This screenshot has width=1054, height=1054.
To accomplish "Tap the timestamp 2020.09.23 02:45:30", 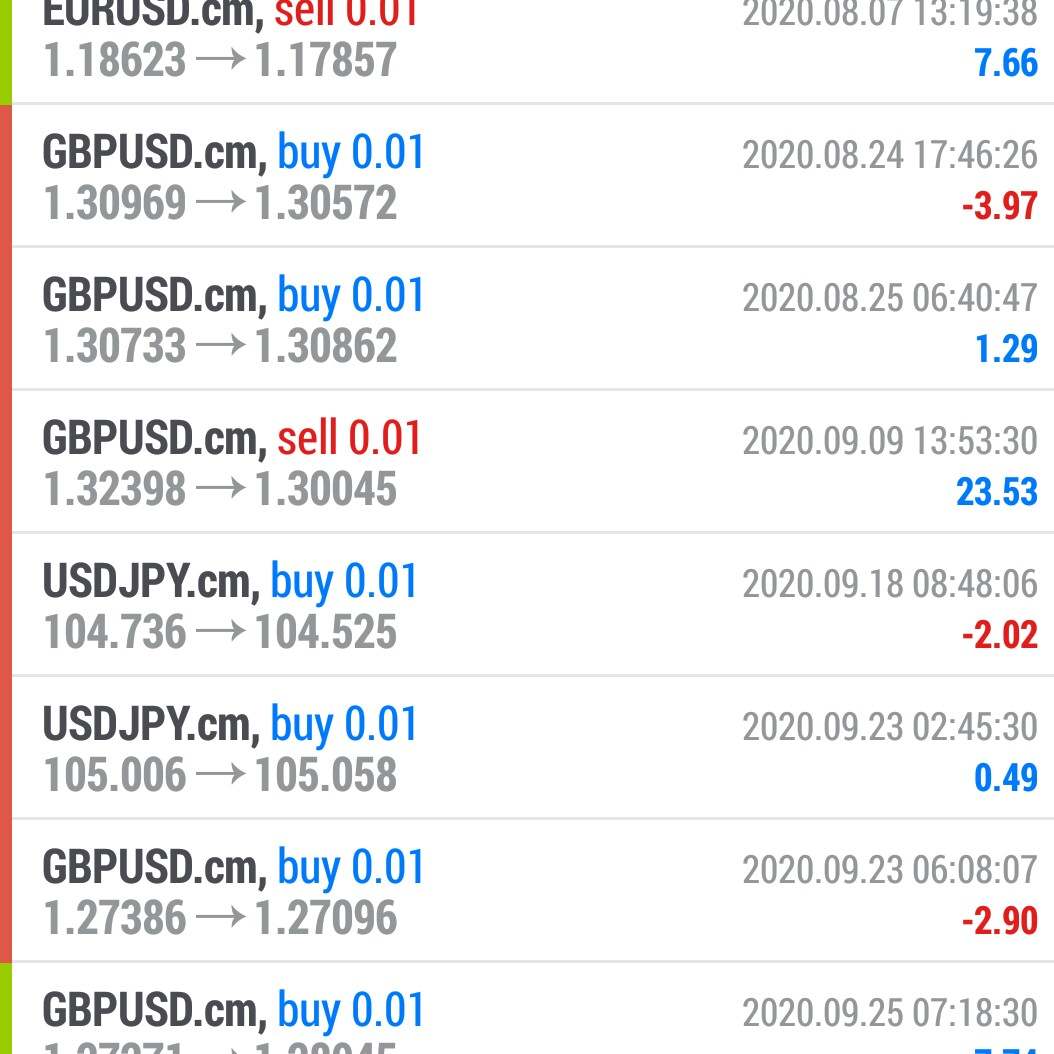I will click(890, 727).
